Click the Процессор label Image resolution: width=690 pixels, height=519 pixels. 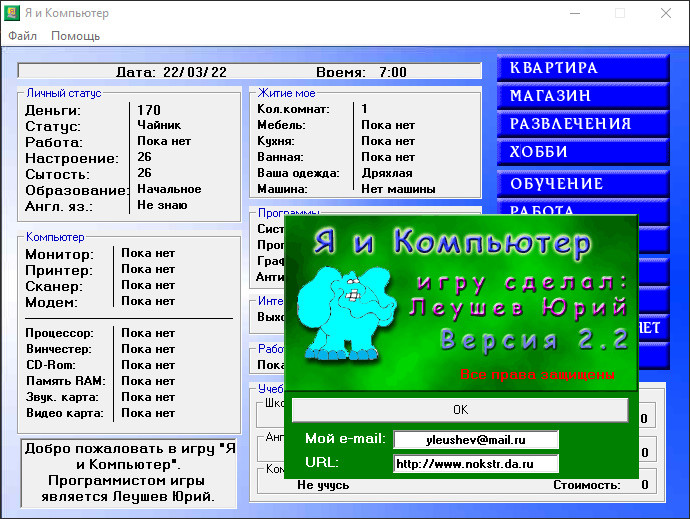click(59, 333)
